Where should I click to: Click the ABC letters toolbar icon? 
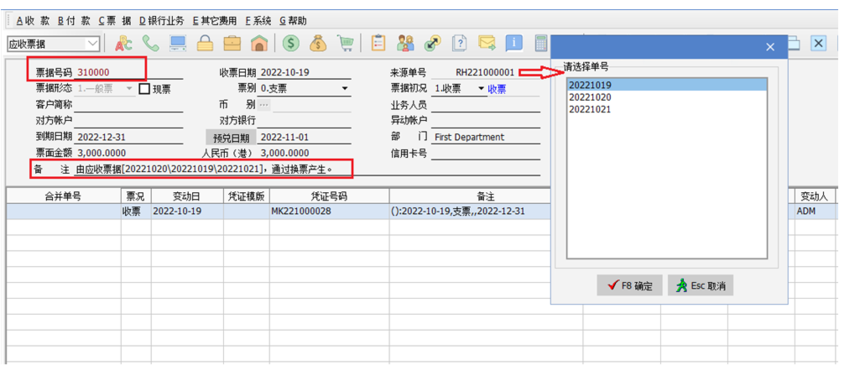(x=123, y=44)
